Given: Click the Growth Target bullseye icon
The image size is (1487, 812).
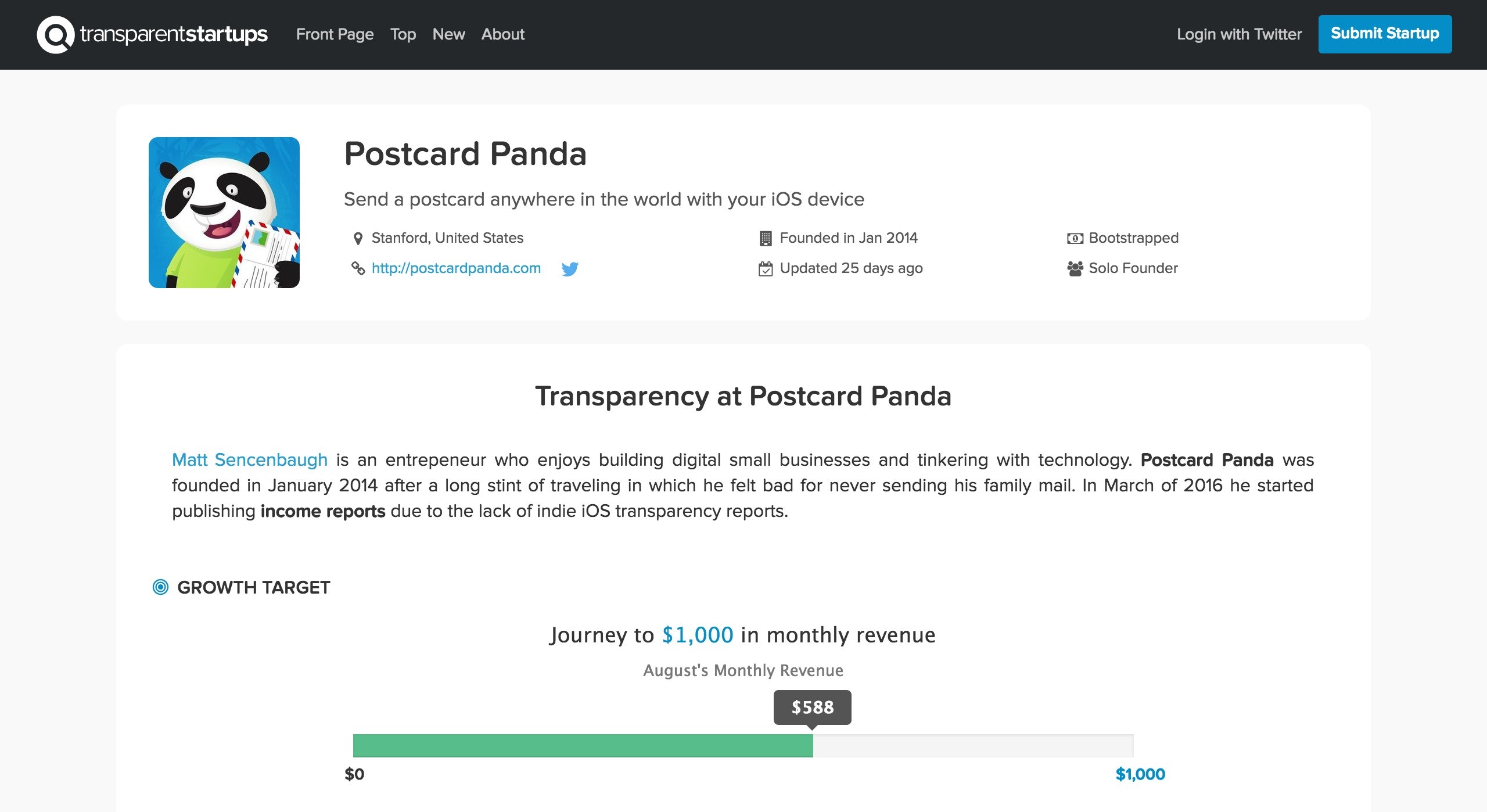Looking at the screenshot, I should (160, 587).
